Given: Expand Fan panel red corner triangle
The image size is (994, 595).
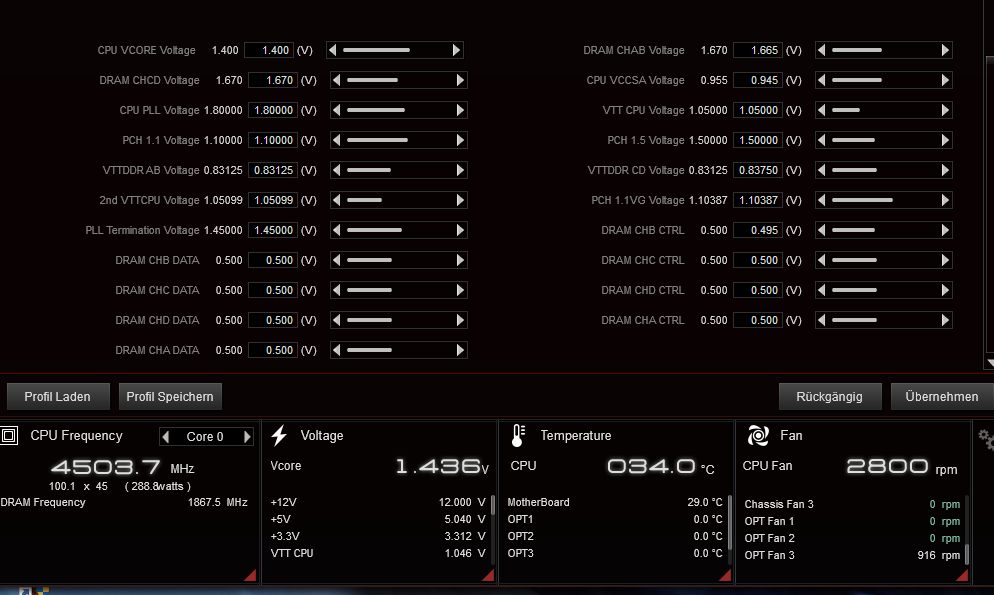Looking at the screenshot, I should click(962, 575).
